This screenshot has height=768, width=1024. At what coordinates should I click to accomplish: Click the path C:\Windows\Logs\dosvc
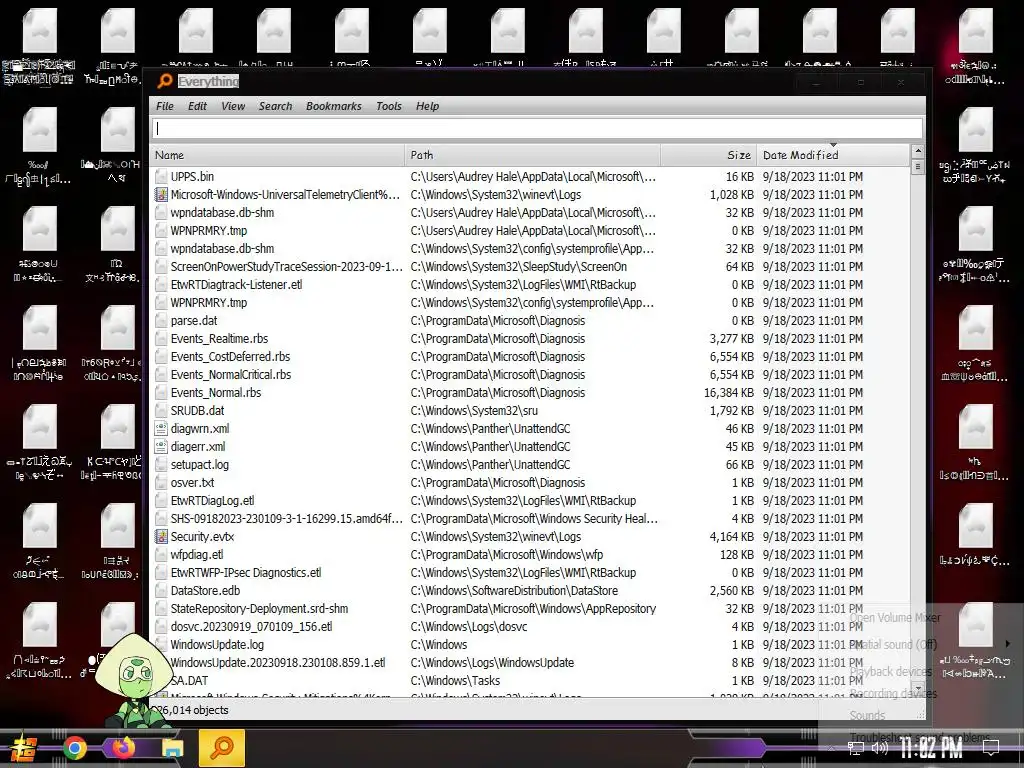tap(469, 627)
